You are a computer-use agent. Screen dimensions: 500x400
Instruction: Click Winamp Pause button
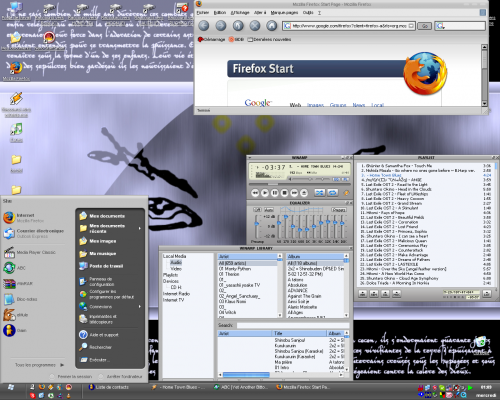click(x=275, y=193)
